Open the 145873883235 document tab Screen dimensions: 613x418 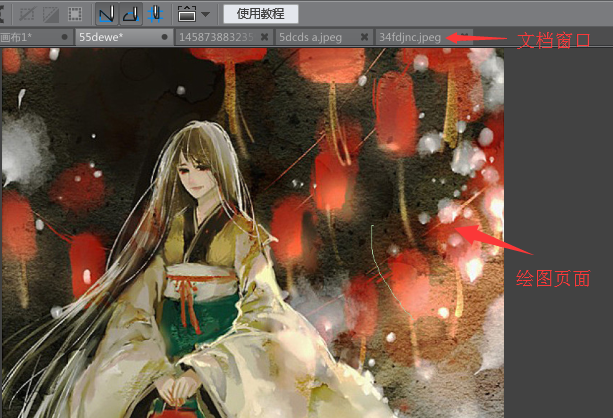click(215, 37)
